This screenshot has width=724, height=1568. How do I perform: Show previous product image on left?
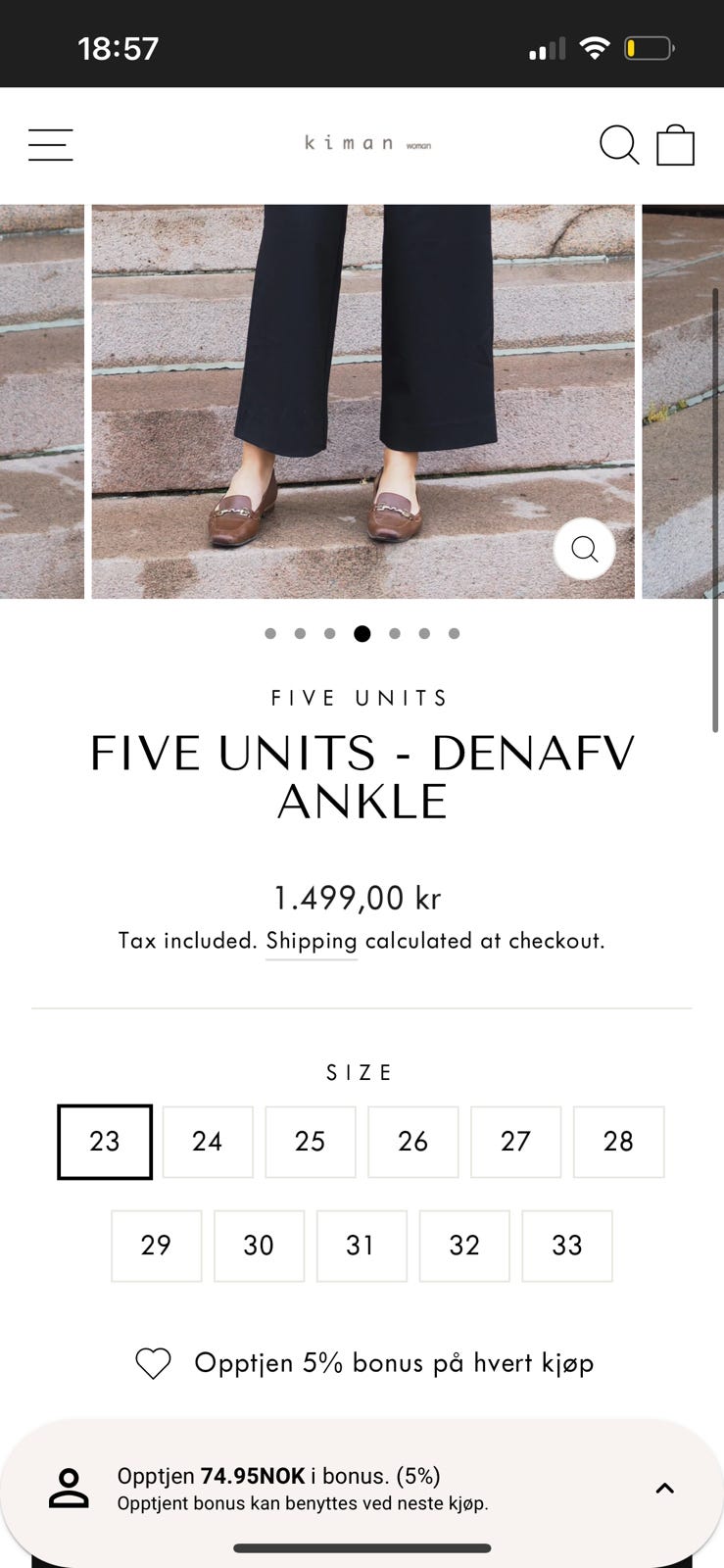pos(42,402)
